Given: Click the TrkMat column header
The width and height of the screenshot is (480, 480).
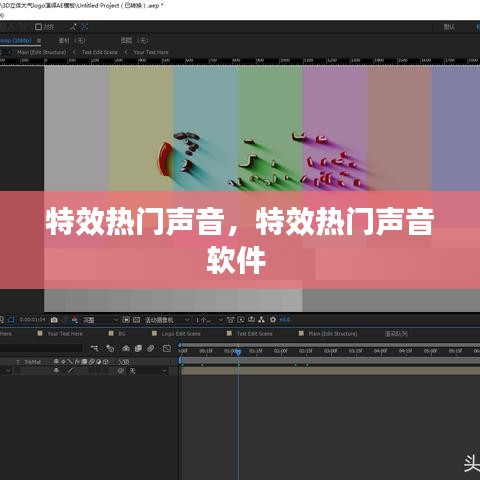Looking at the screenshot, I should (33, 362).
